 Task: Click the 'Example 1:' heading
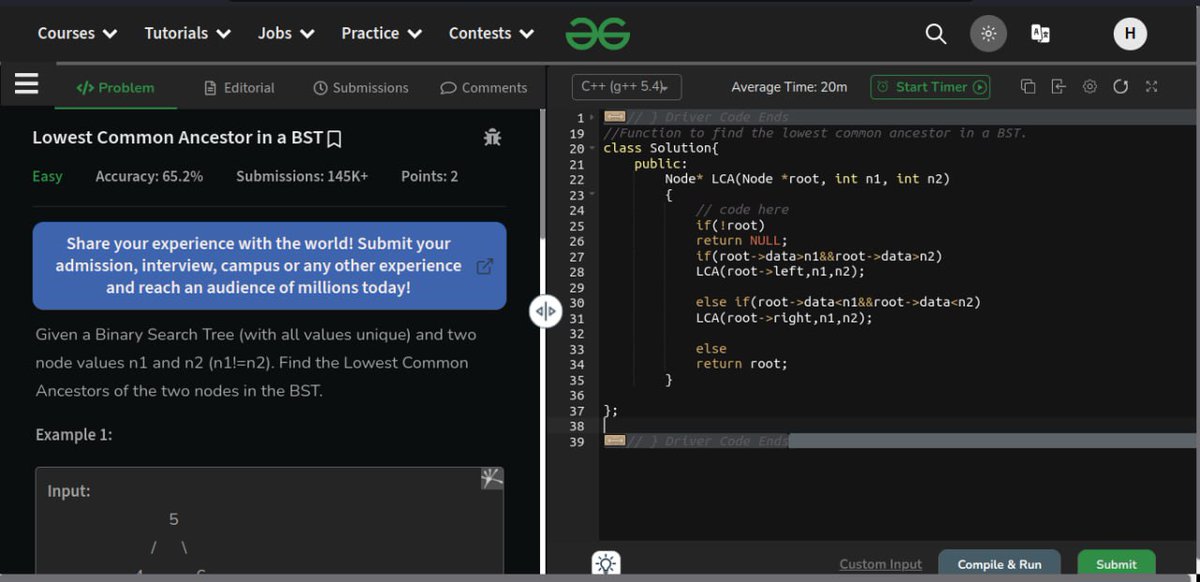(x=74, y=436)
